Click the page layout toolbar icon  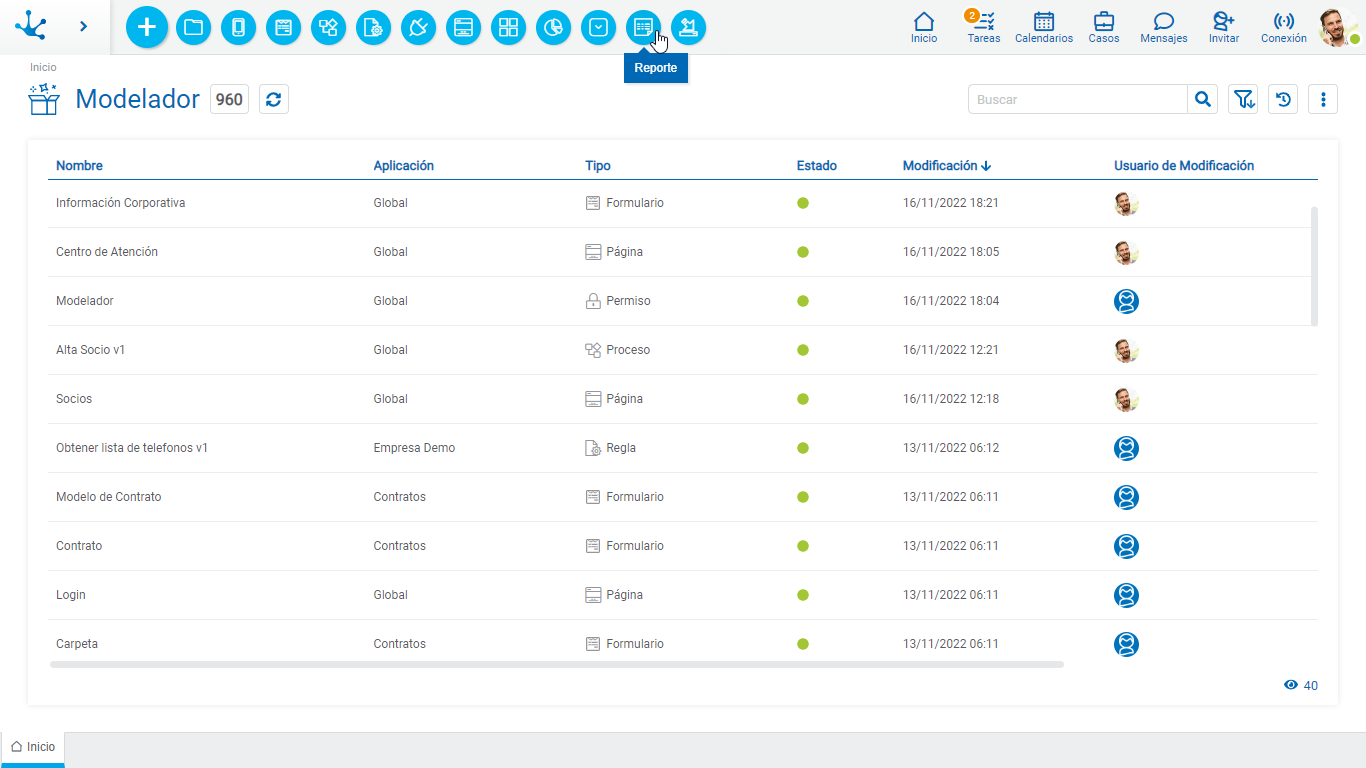(x=463, y=27)
